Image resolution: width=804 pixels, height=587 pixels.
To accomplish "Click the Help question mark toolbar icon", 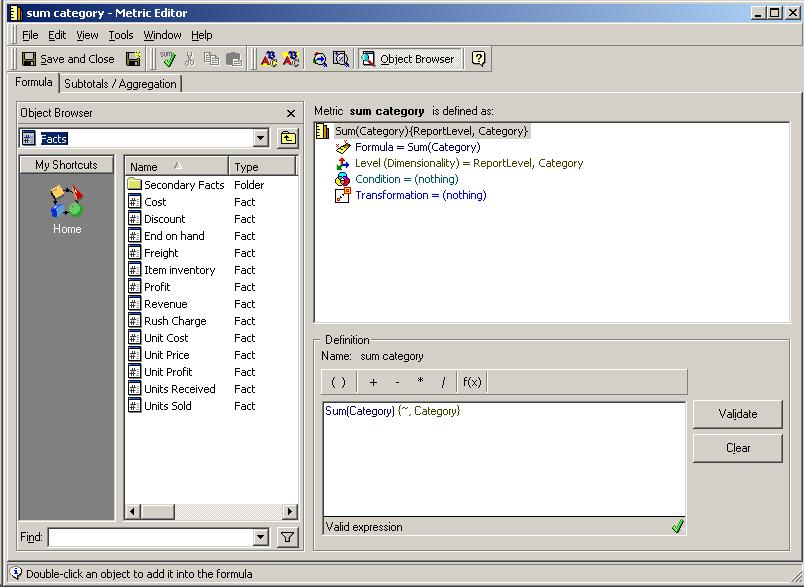I will (477, 58).
